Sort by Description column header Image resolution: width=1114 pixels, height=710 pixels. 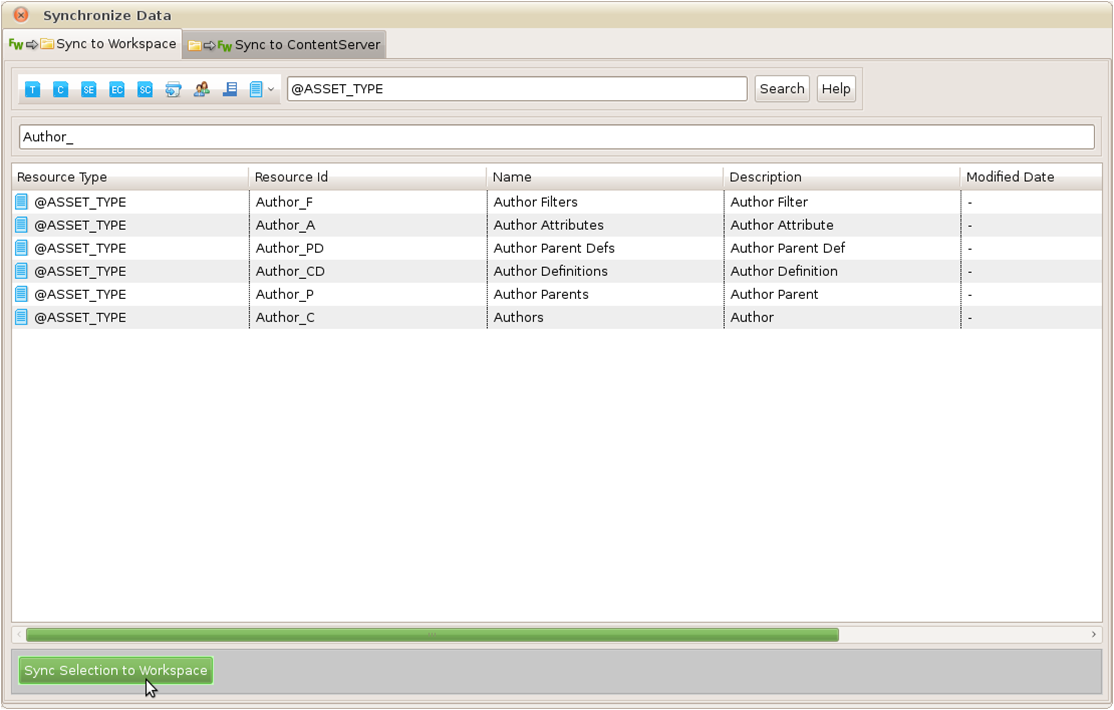(841, 177)
